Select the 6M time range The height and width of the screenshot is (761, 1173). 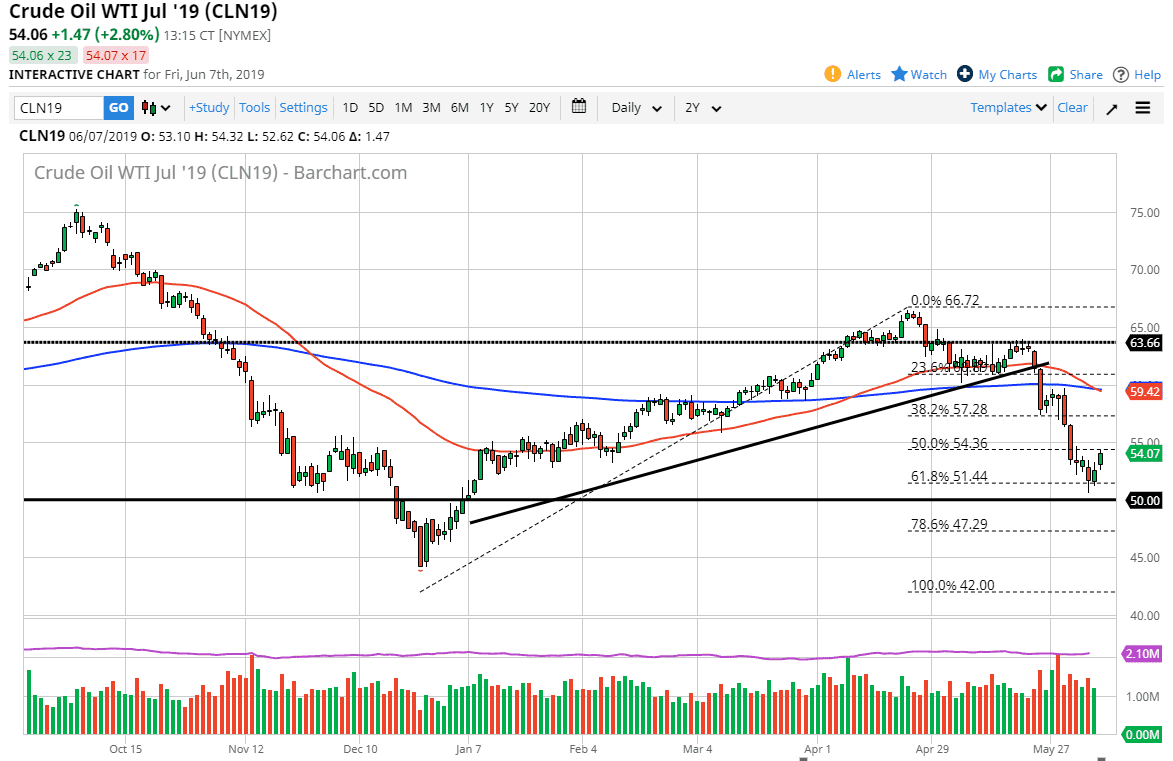(x=459, y=108)
